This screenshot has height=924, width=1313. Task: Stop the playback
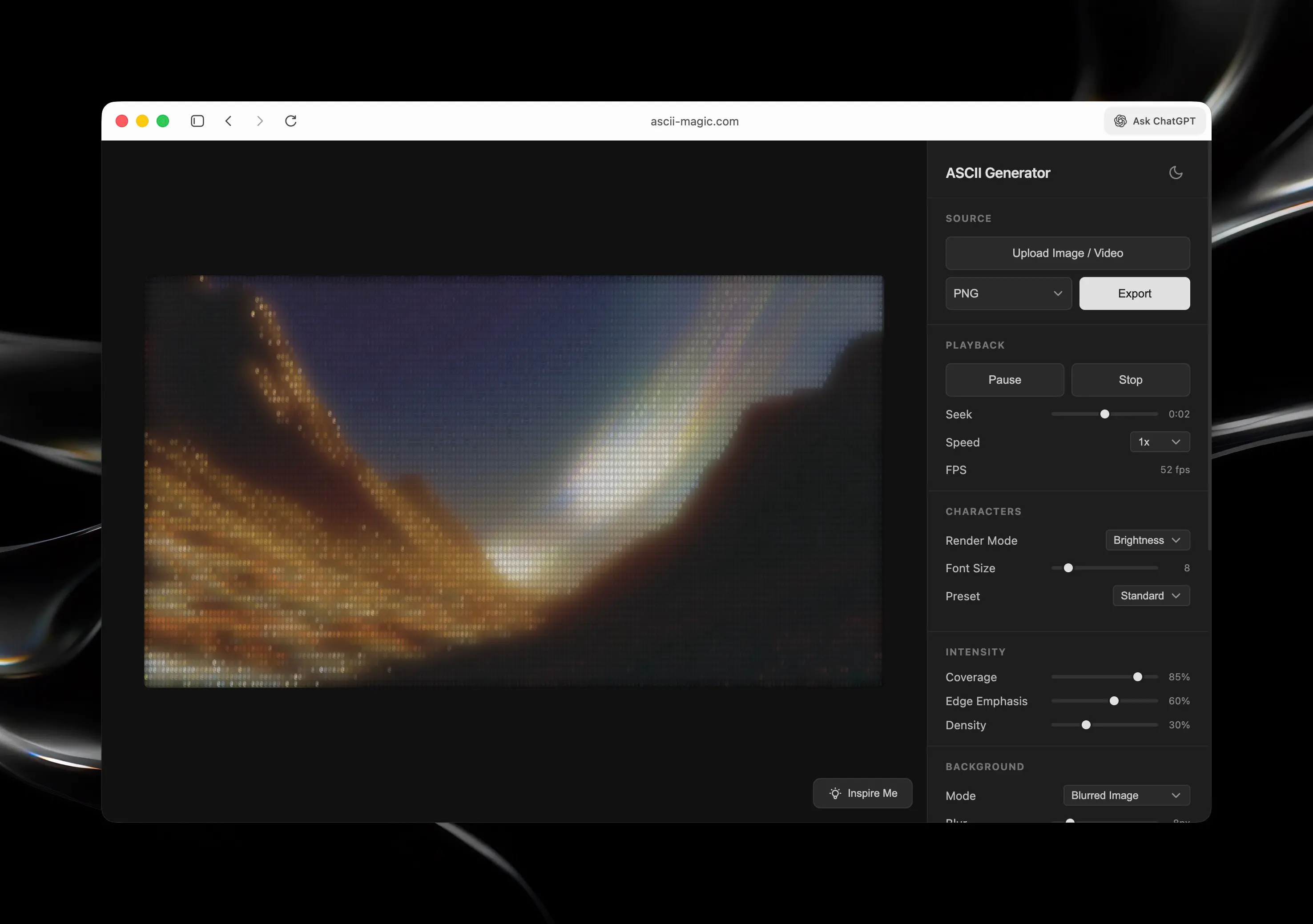(x=1130, y=380)
